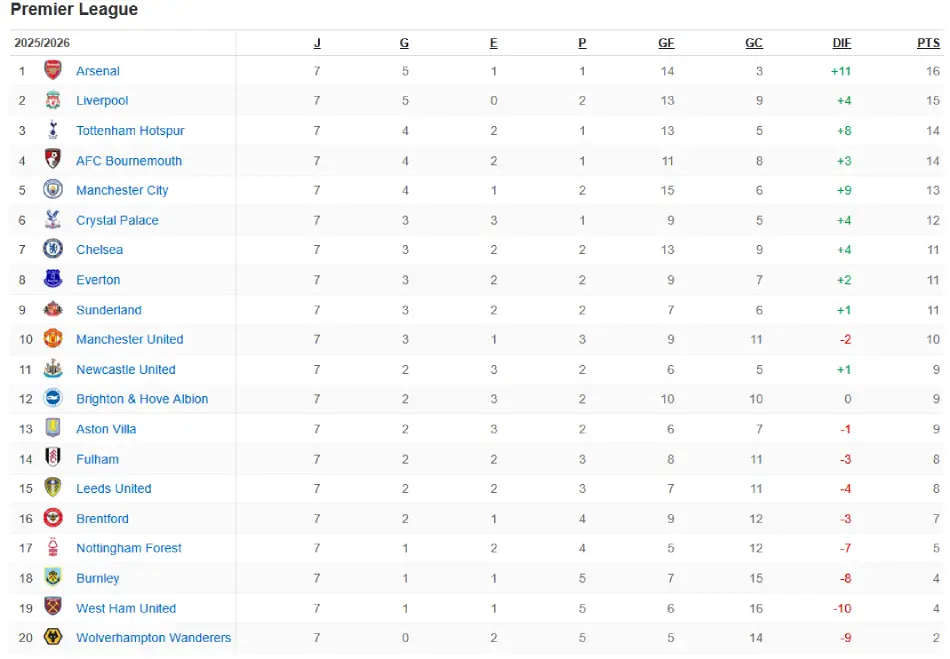The width and height of the screenshot is (950, 659).
Task: Click the 2025/2026 season header cell
Action: (x=42, y=43)
